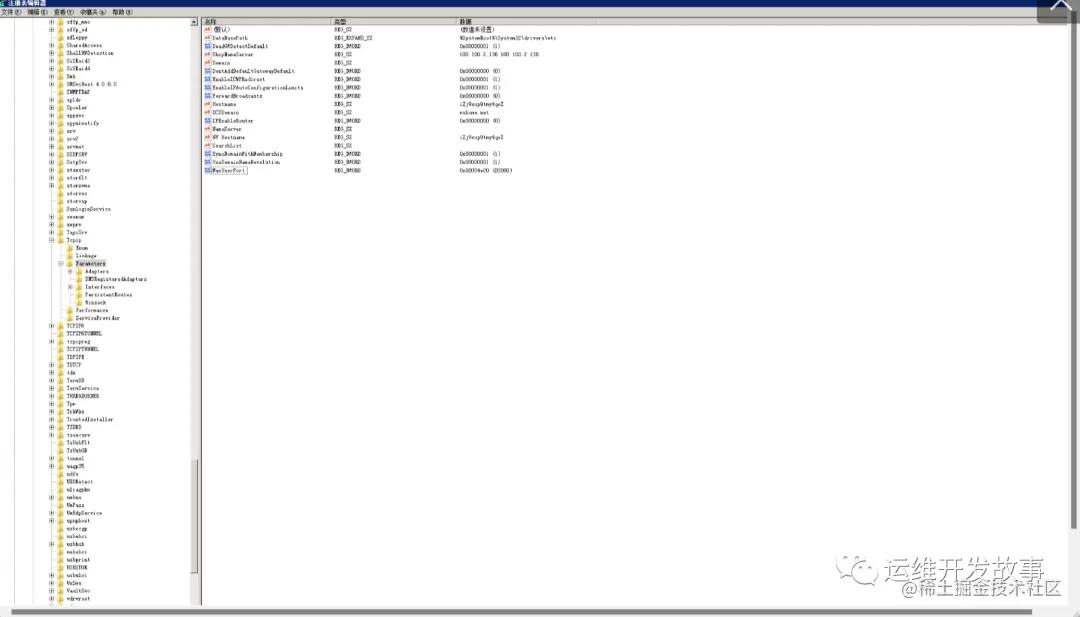Click the tree pane vertical scrollbar thumb
Screen dimensions: 1080x617
click(194, 516)
